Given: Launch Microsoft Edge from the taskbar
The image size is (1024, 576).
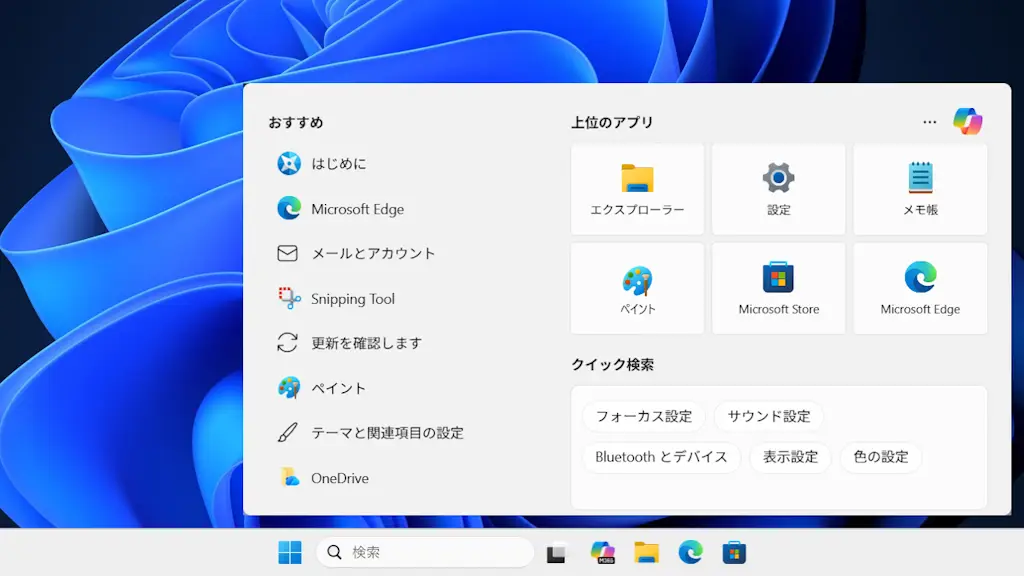Looking at the screenshot, I should [x=690, y=551].
